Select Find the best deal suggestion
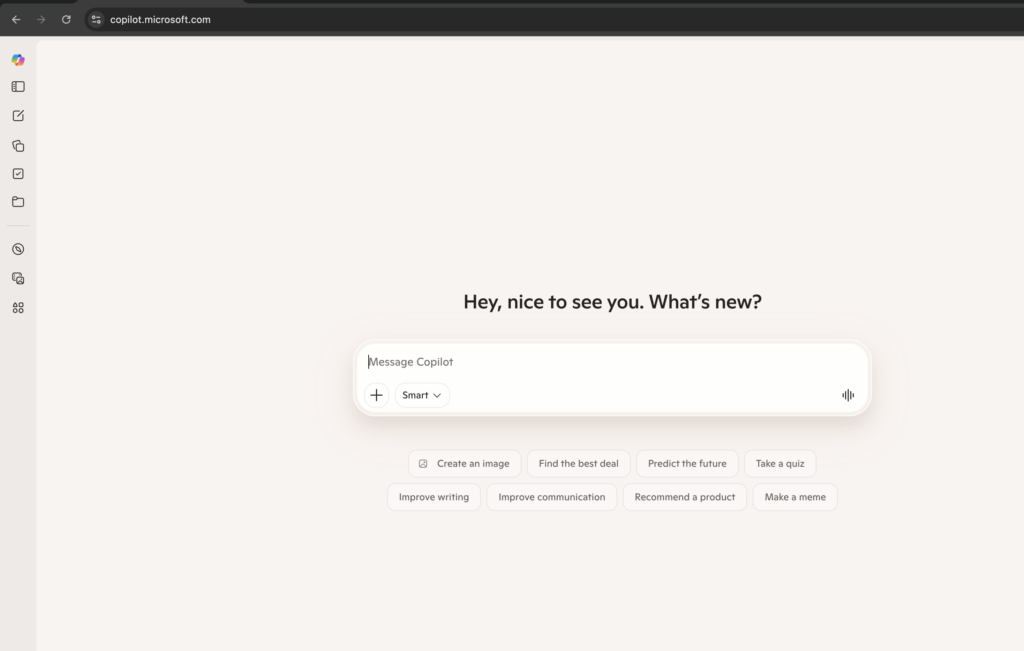Viewport: 1024px width, 651px height. pos(579,464)
